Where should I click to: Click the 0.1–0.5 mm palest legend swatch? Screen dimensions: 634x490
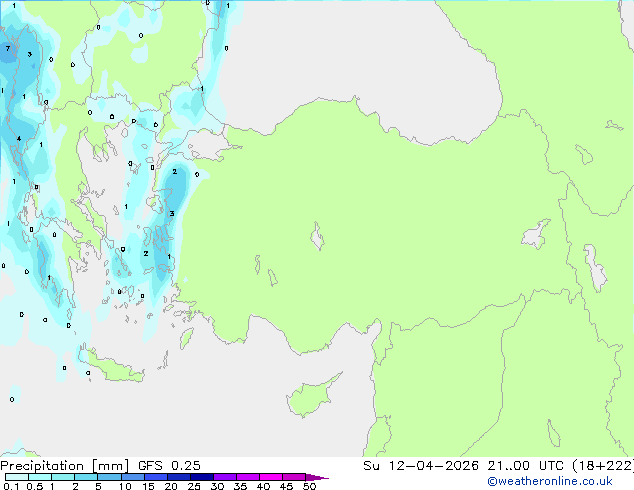17,477
